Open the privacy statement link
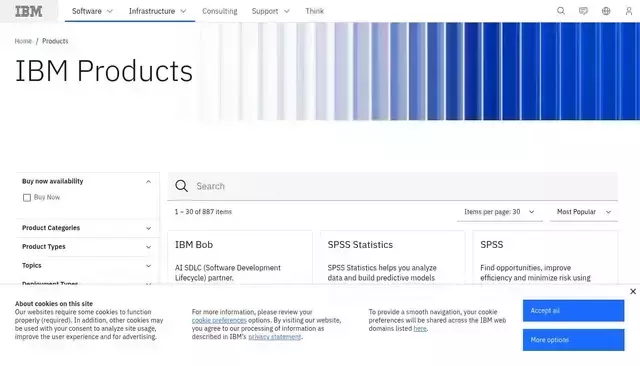This screenshot has width=640, height=366. [275, 337]
